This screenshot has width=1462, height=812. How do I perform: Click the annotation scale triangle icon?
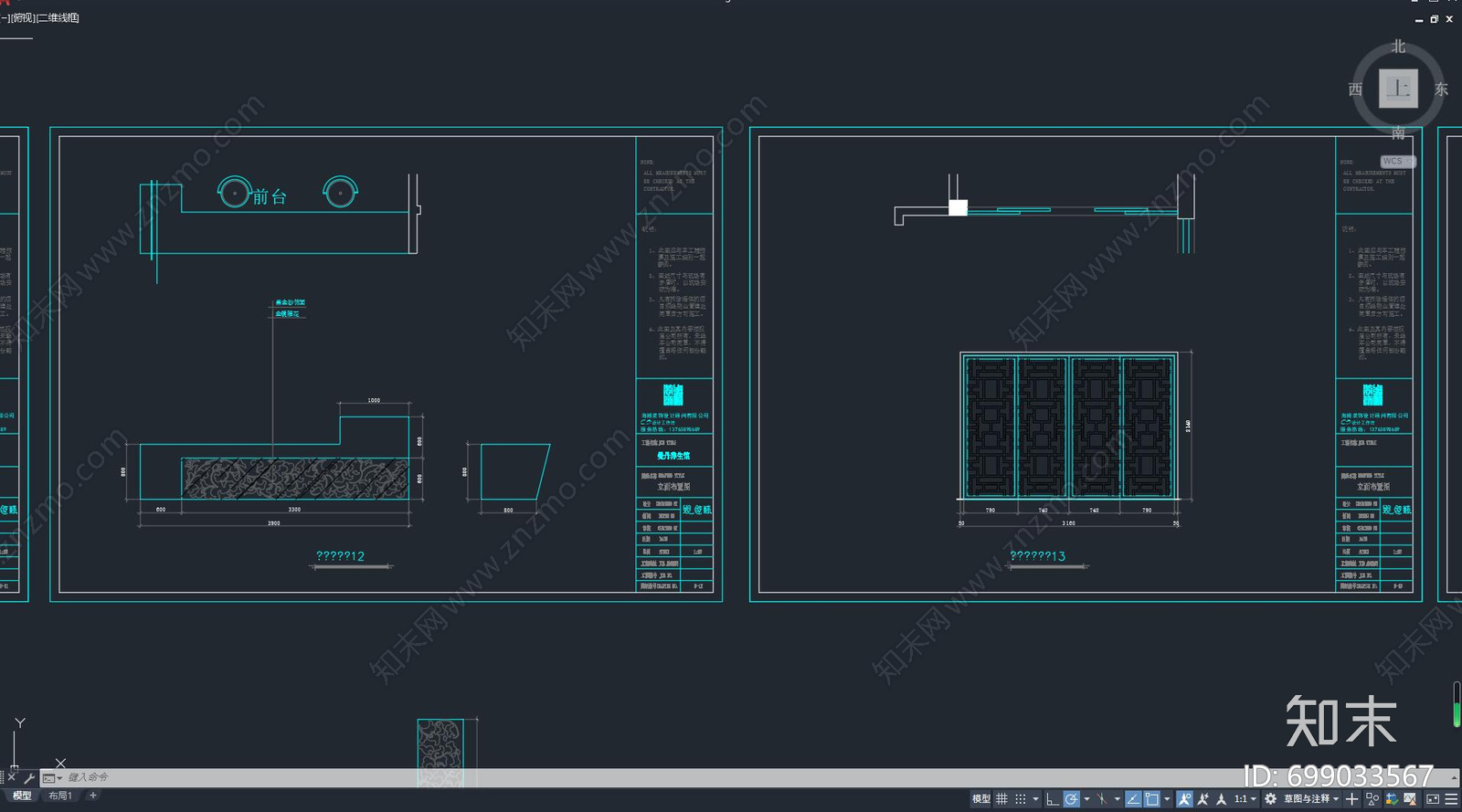point(1221,799)
